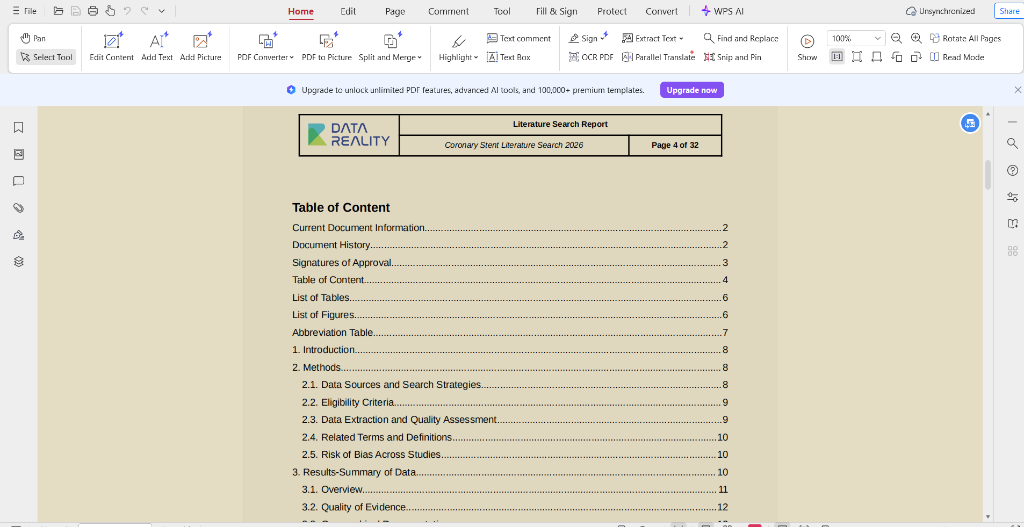Select the Pan tool
The height and width of the screenshot is (527, 1024).
coord(33,39)
